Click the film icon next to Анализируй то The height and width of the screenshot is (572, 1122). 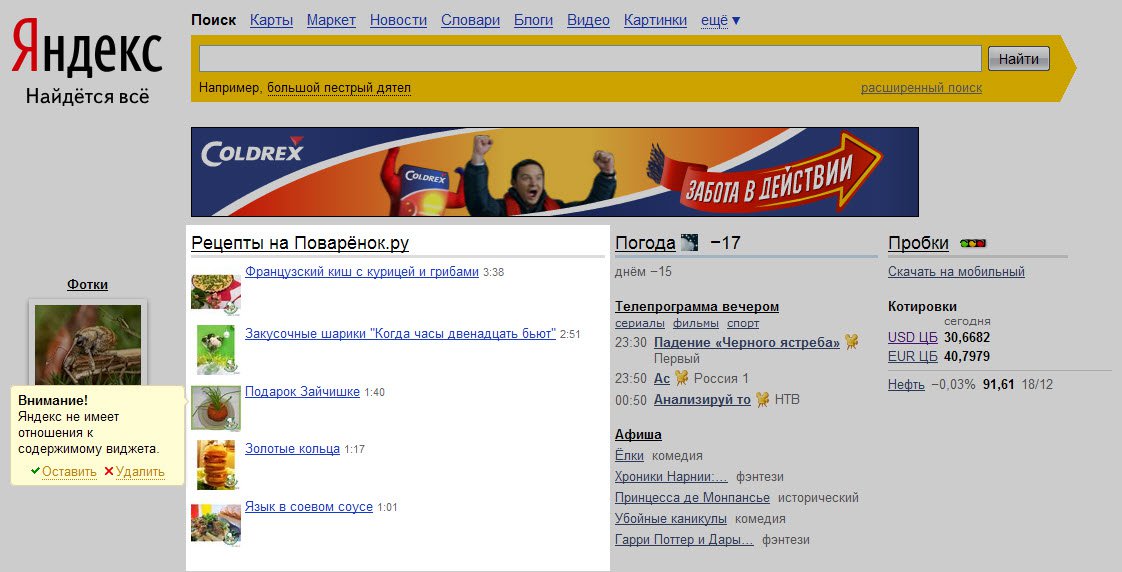[x=762, y=399]
